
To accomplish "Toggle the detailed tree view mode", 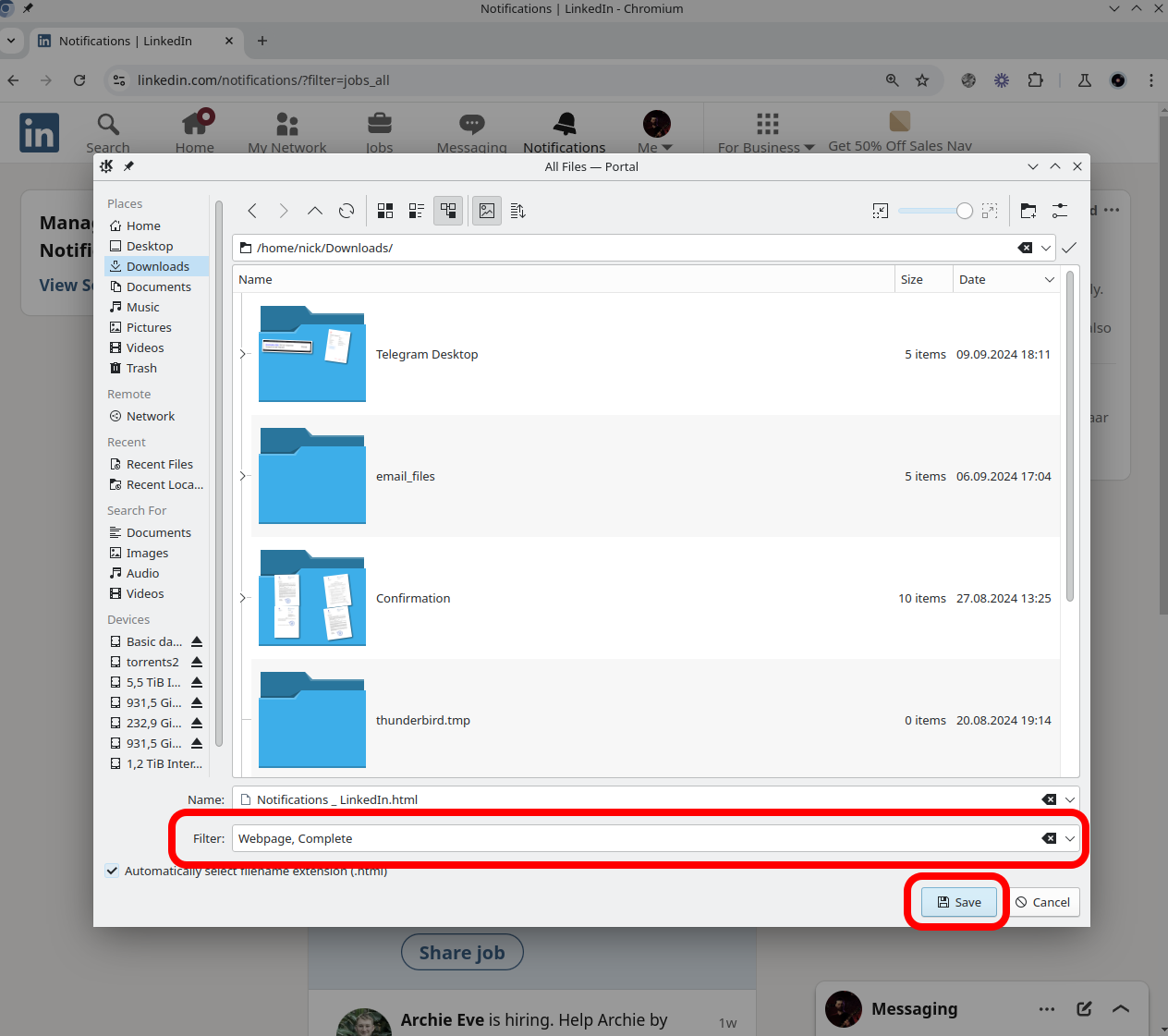I will tap(448, 211).
